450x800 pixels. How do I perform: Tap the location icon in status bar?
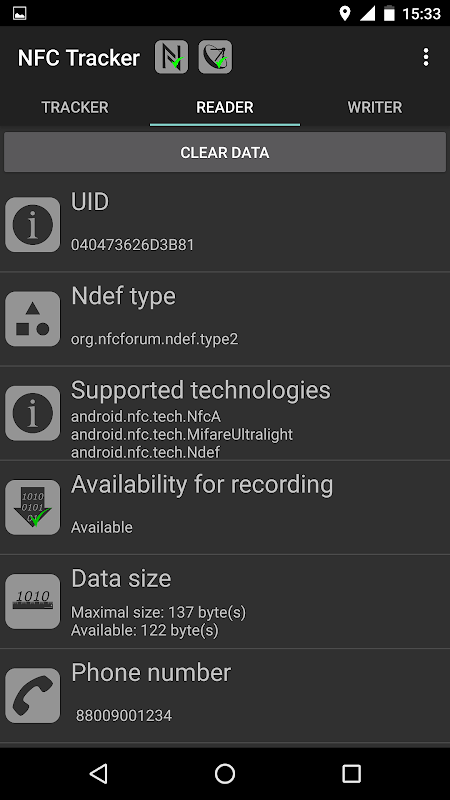tap(345, 13)
